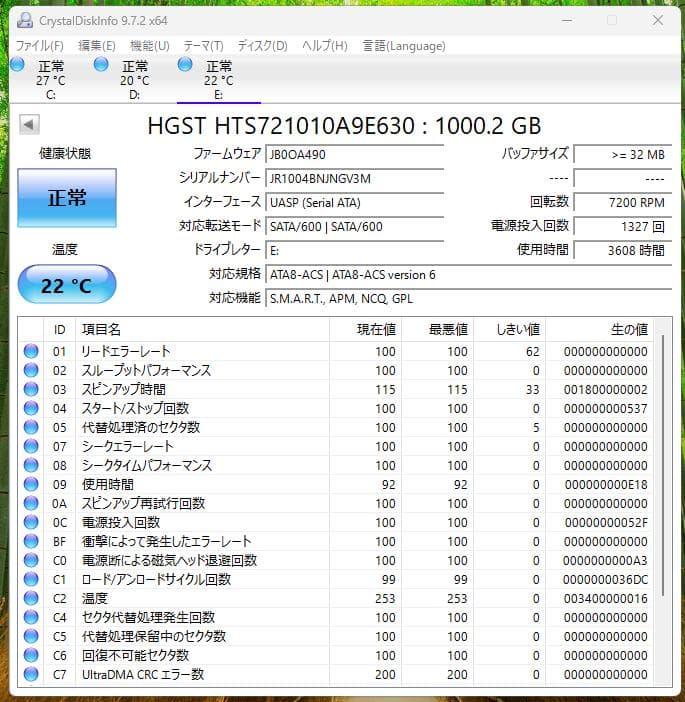Click the previous disk arrow button
Screen dimensions: 685x702
click(29, 124)
